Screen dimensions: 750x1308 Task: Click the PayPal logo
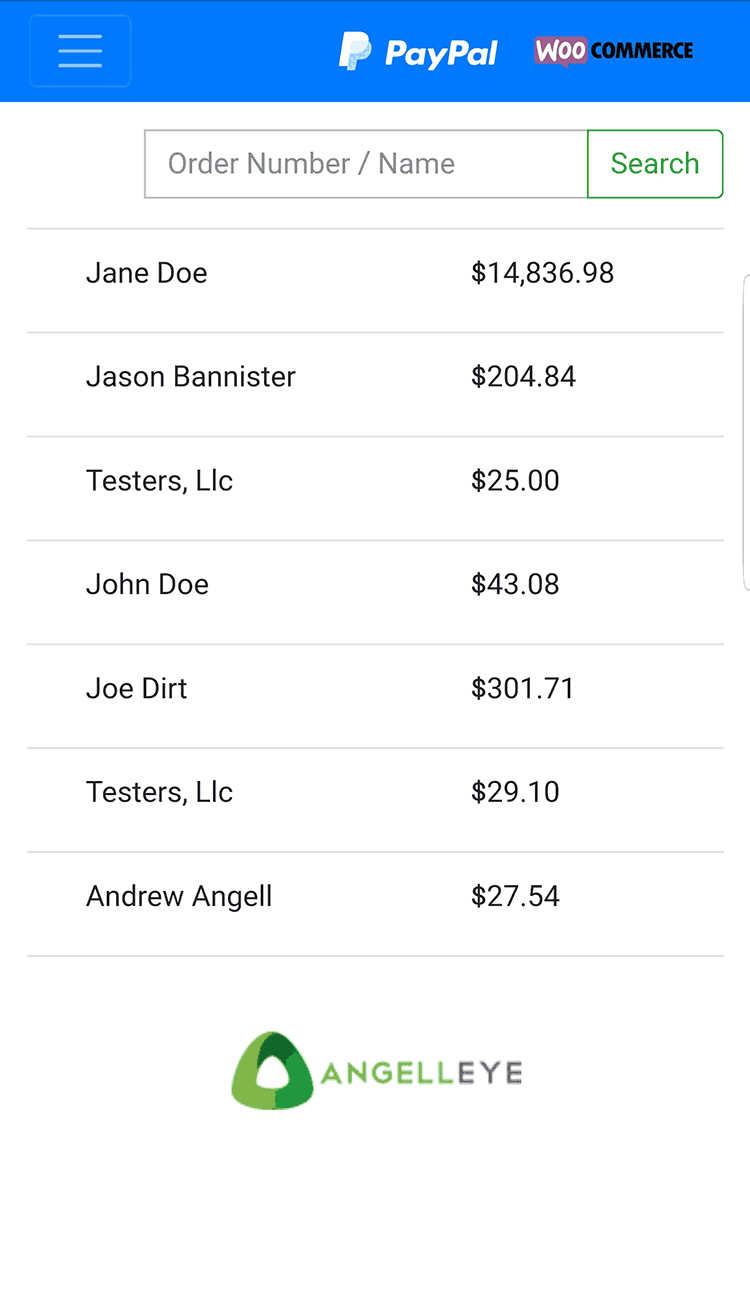tap(418, 52)
